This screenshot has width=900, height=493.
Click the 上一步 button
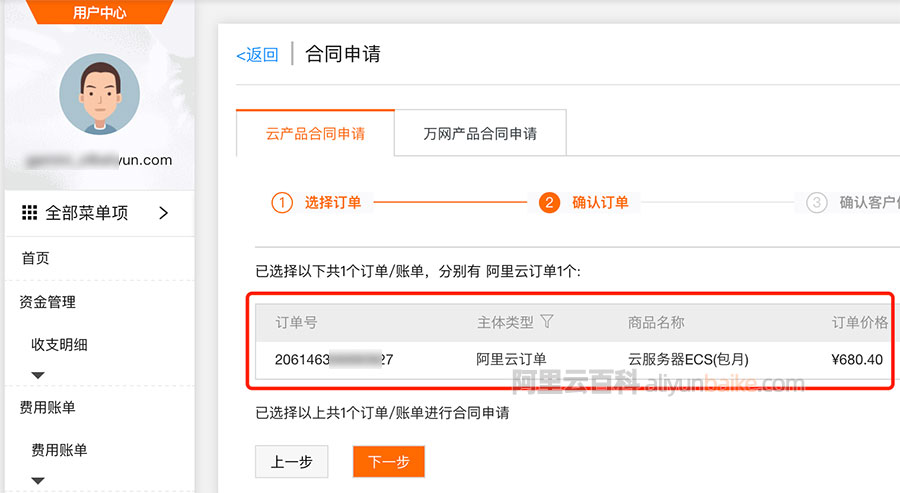point(292,461)
